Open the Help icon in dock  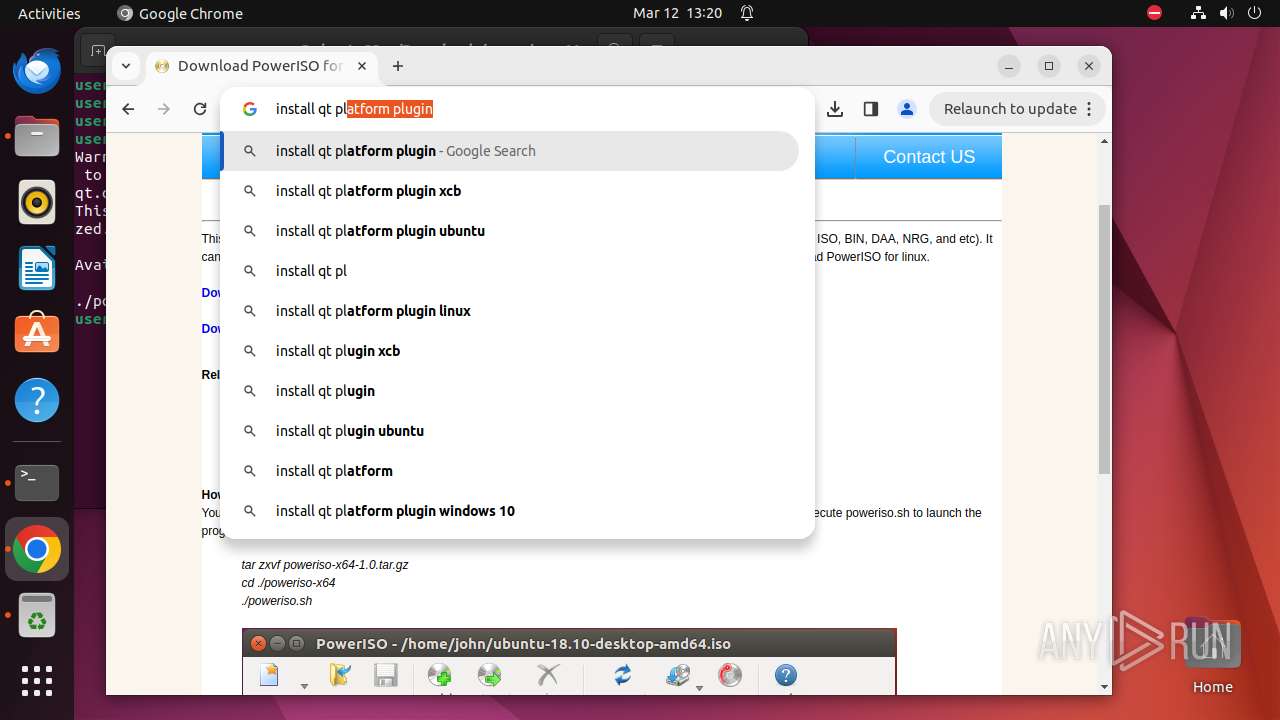[x=37, y=400]
